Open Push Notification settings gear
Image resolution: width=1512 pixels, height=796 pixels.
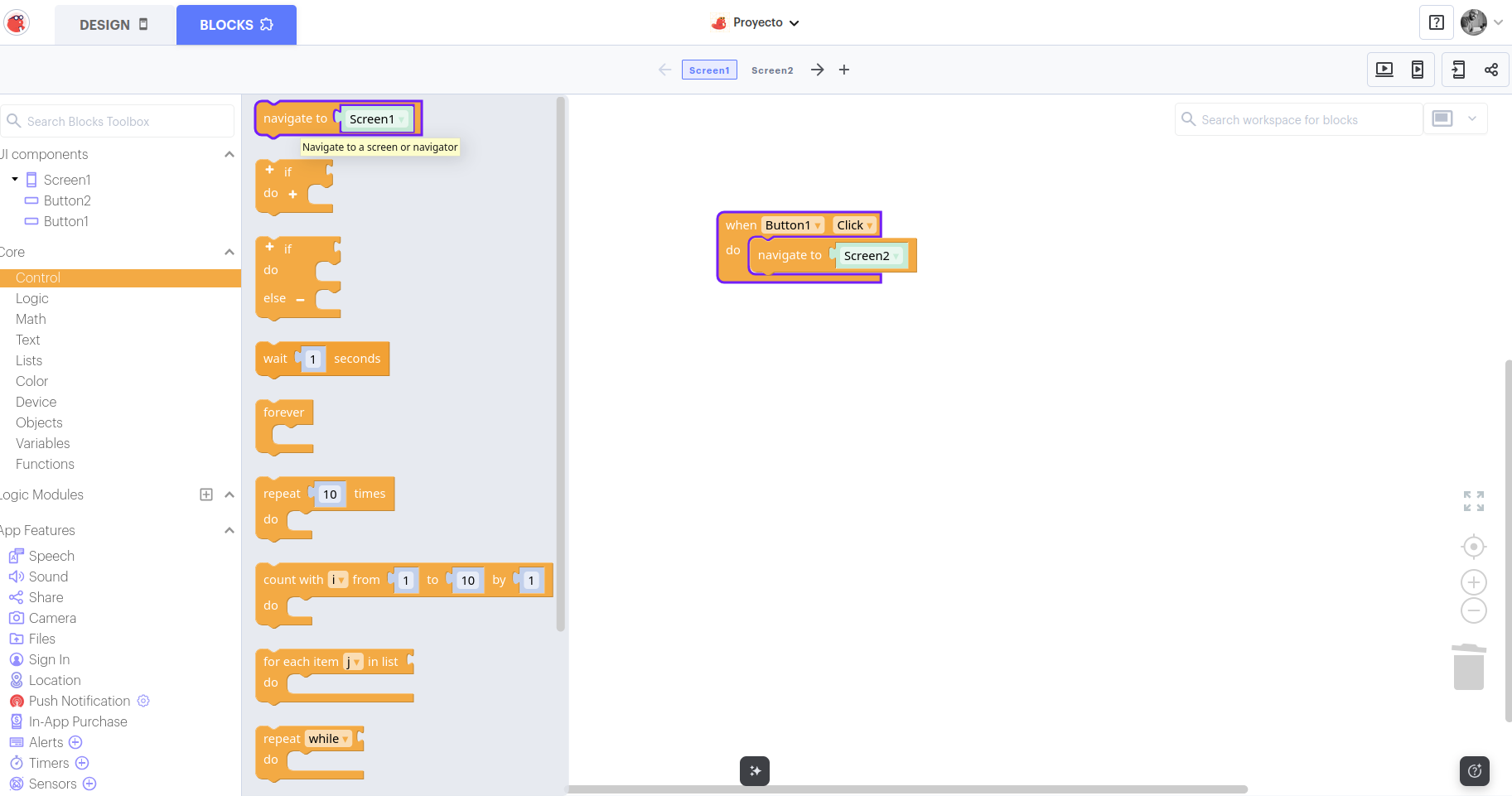click(x=143, y=701)
